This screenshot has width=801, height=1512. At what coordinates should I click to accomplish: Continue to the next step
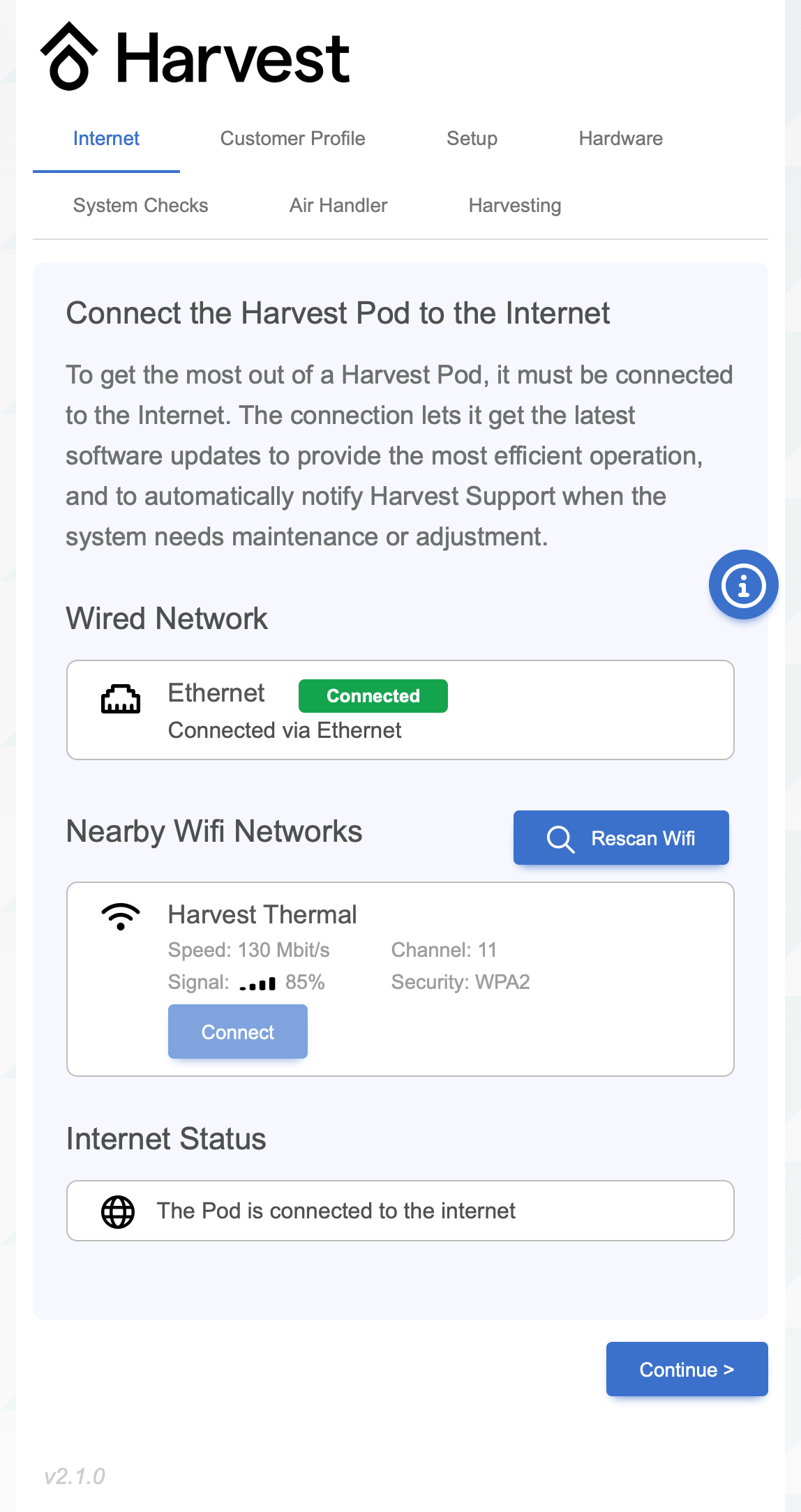click(x=687, y=1369)
